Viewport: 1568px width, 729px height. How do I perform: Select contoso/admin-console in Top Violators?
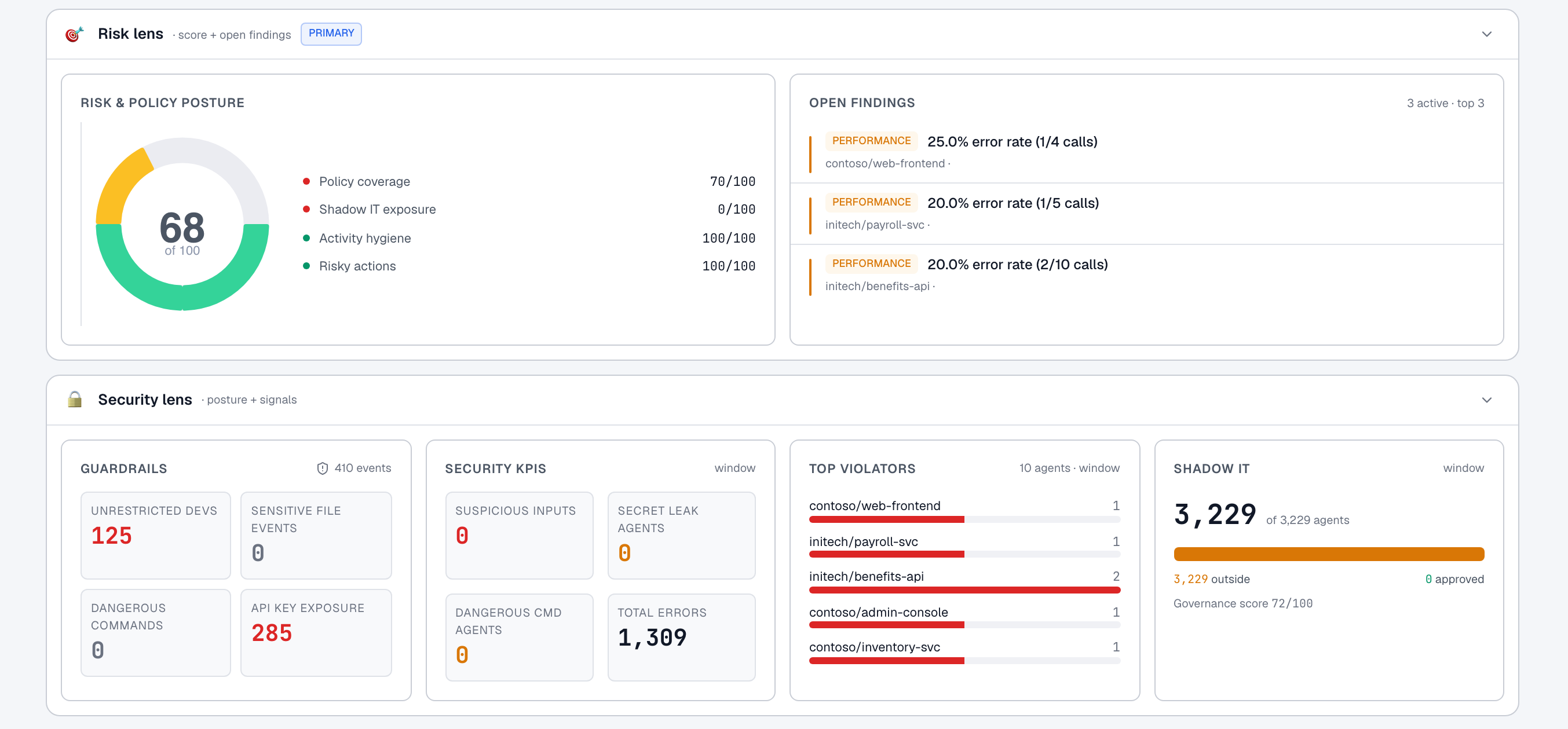pos(964,618)
